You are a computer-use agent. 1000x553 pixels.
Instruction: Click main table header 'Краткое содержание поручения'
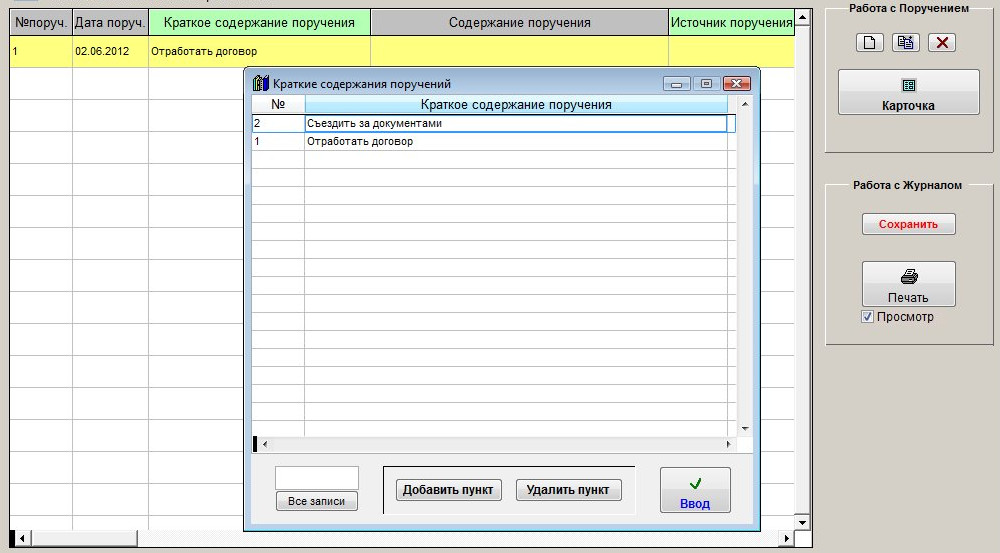(x=259, y=23)
